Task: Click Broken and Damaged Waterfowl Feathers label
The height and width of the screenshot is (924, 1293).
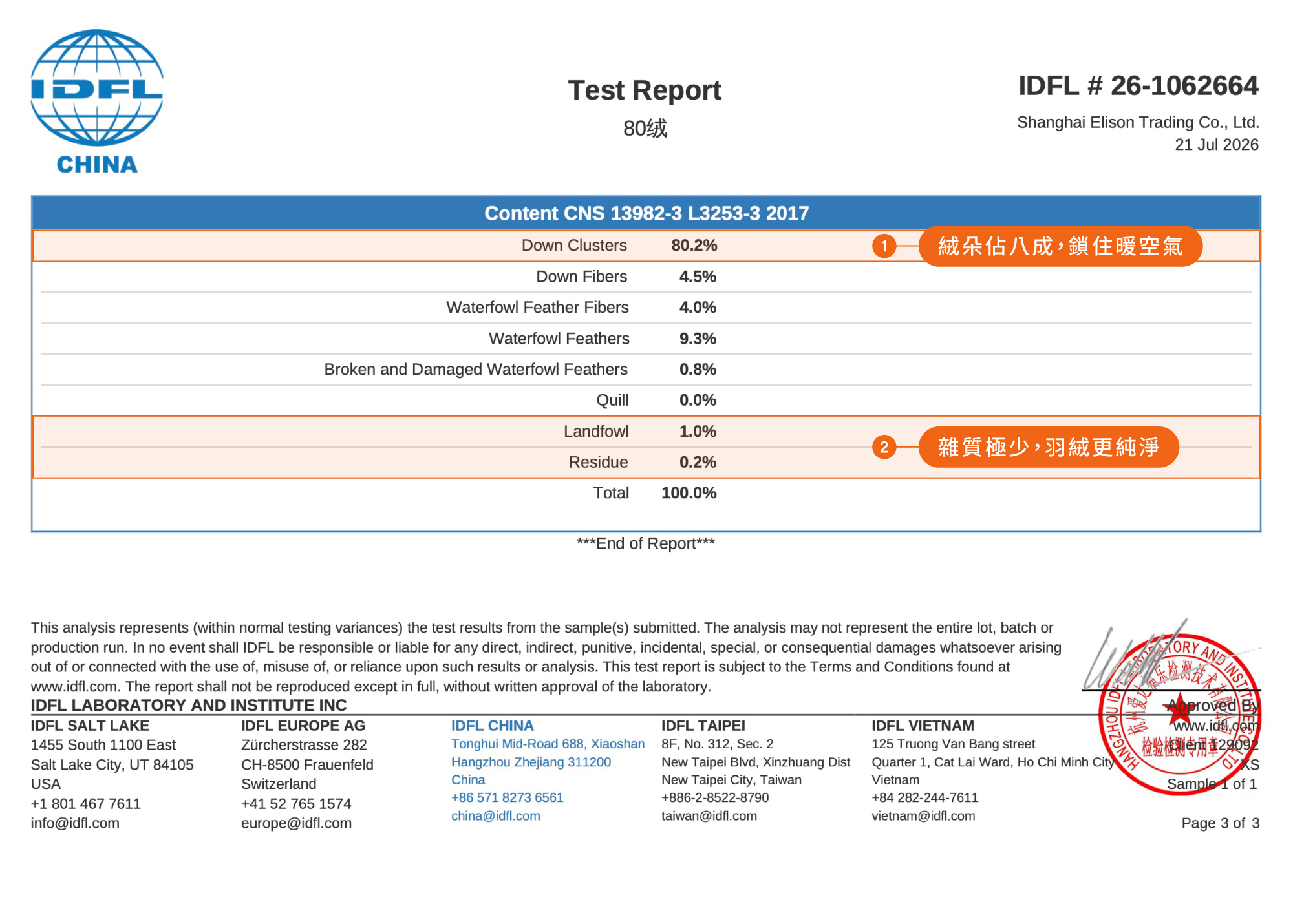Action: [476, 370]
